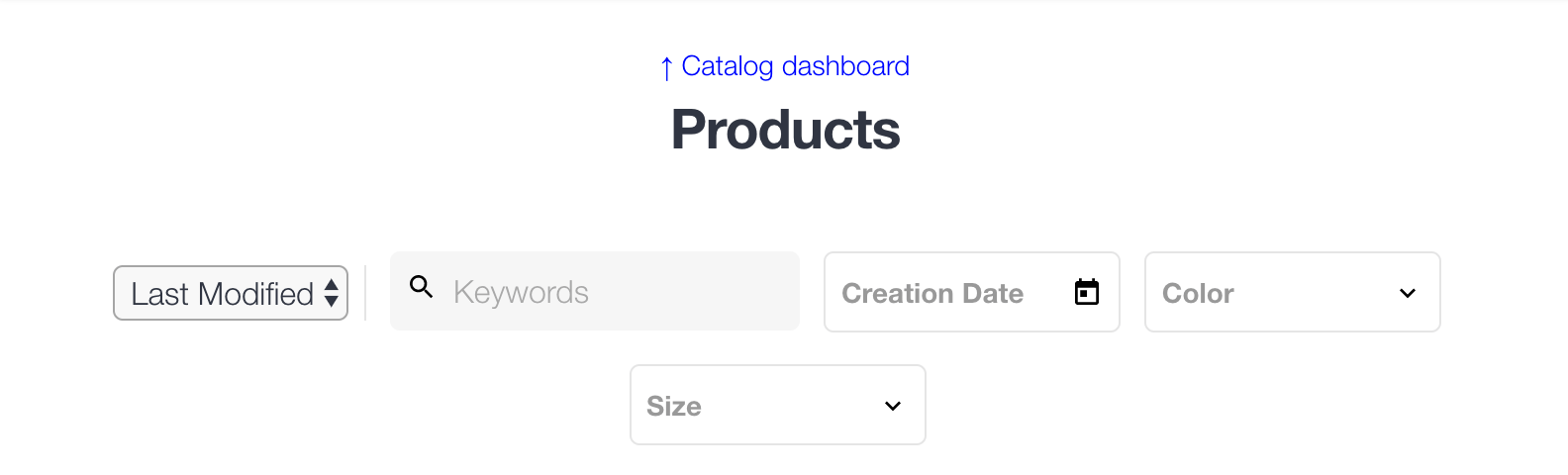
Task: Open the Last Modified sort dropdown
Action: point(231,293)
